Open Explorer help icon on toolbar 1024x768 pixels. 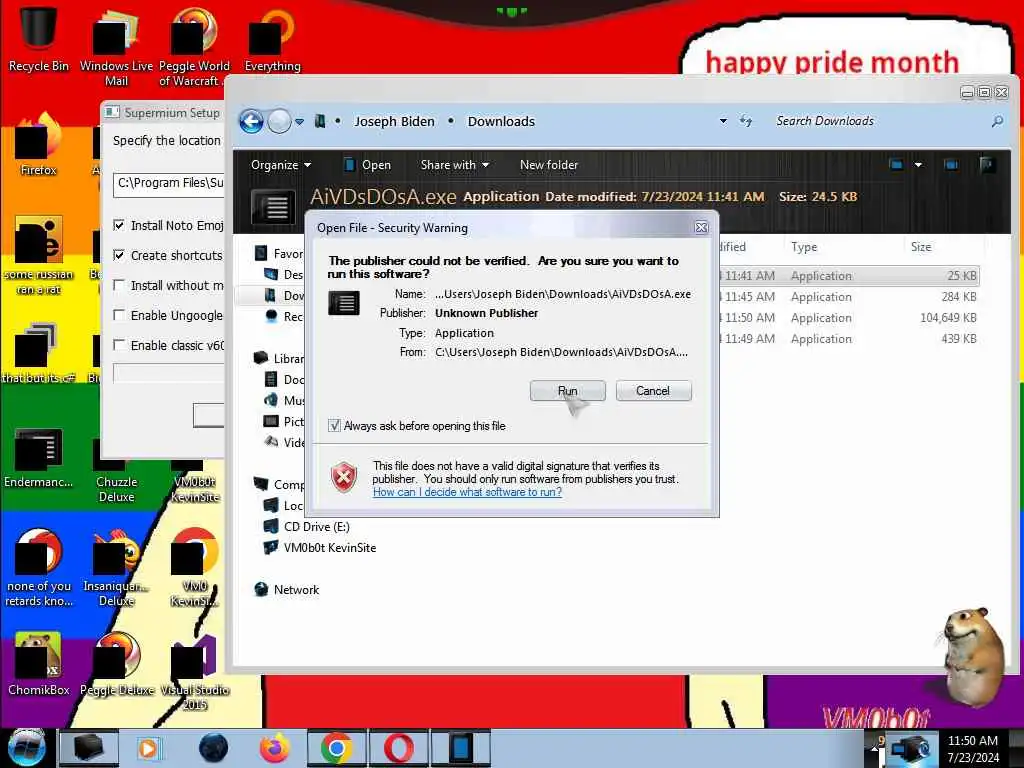(987, 165)
